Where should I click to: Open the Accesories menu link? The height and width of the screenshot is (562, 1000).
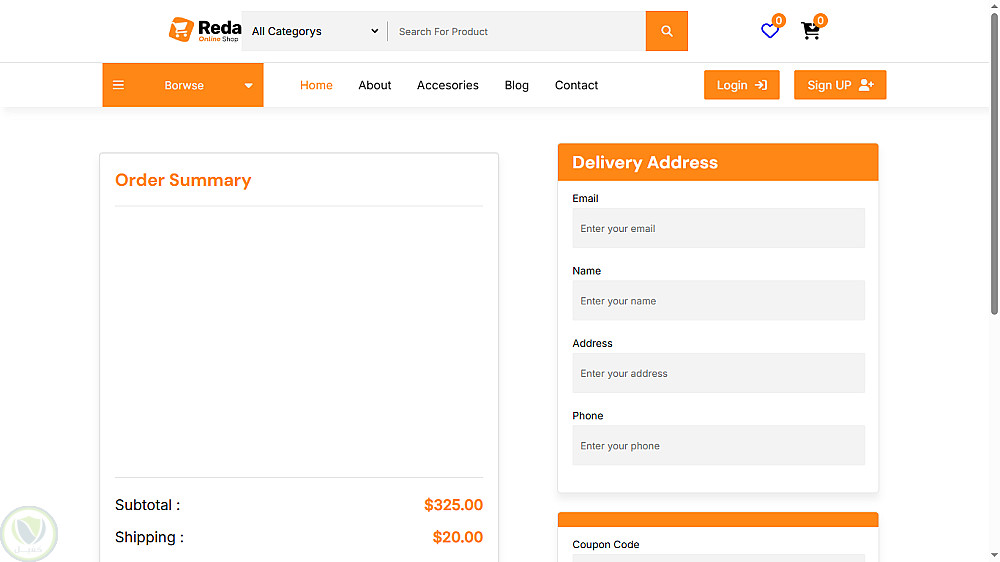448,85
